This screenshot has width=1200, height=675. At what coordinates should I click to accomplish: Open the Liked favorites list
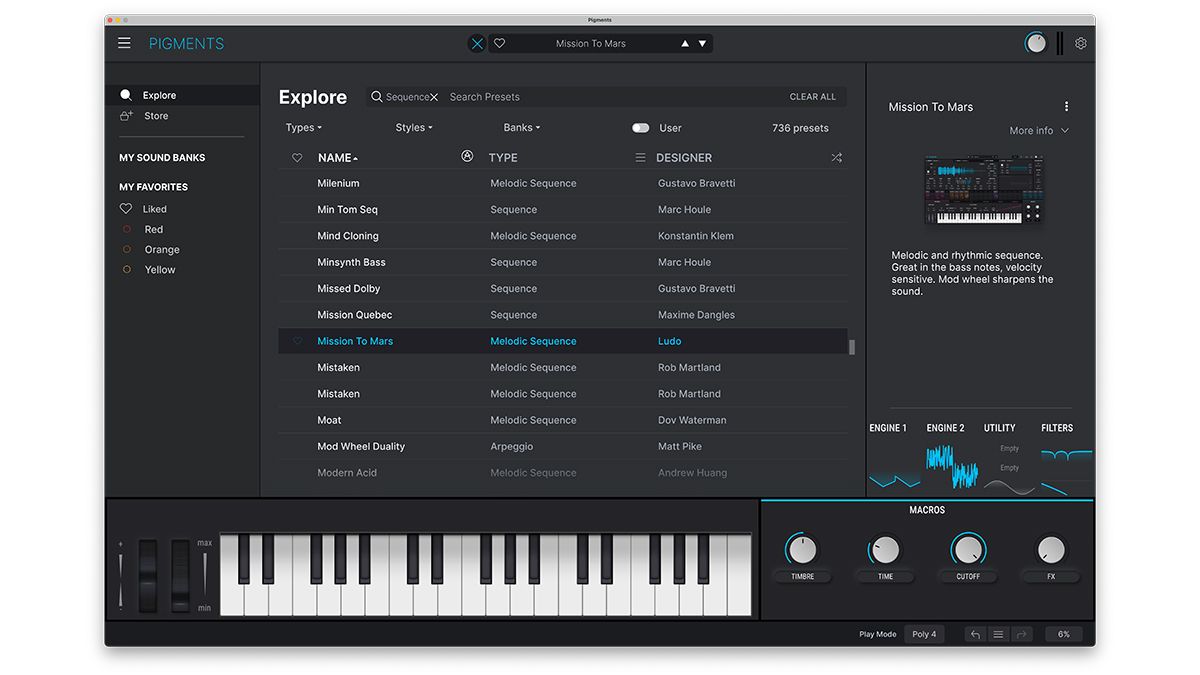(155, 209)
